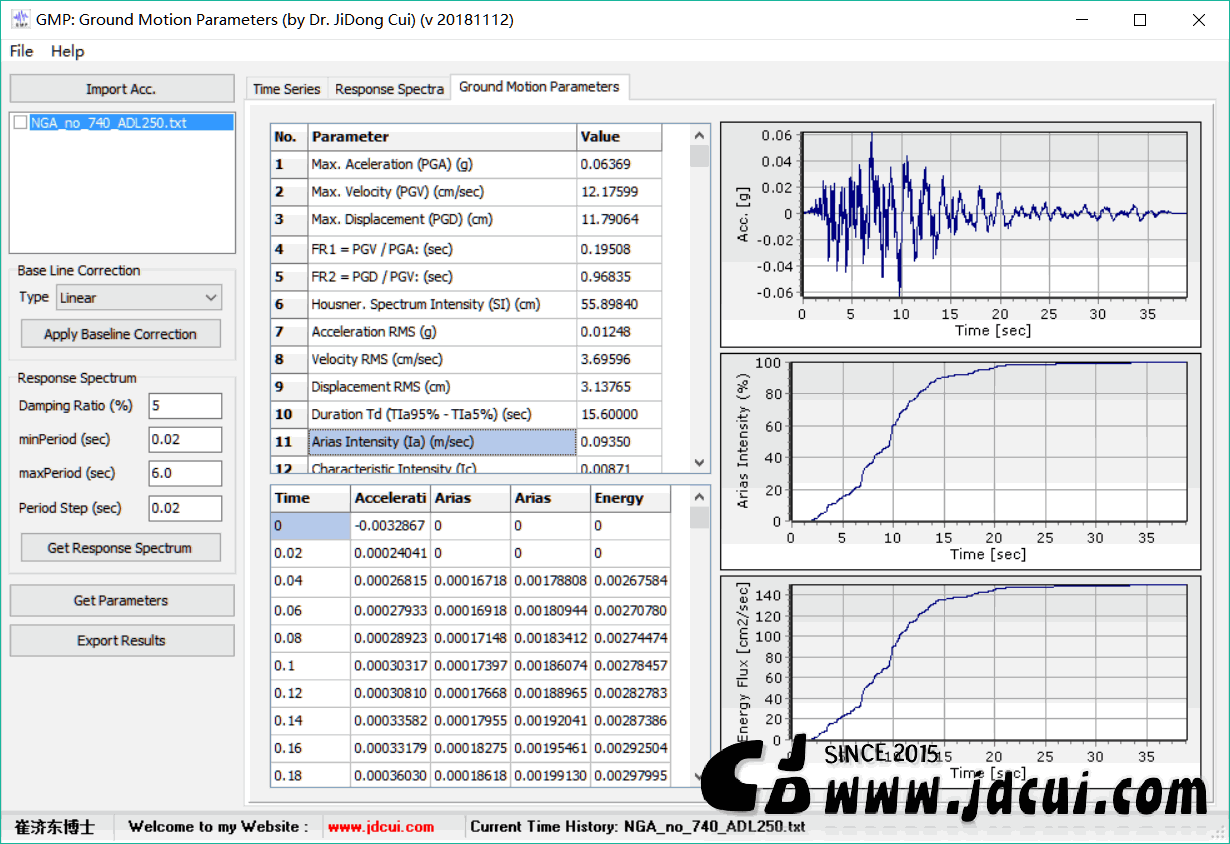Viewport: 1230px width, 844px height.
Task: Select the Ground Motion Parameters tab
Action: pyautogui.click(x=539, y=87)
